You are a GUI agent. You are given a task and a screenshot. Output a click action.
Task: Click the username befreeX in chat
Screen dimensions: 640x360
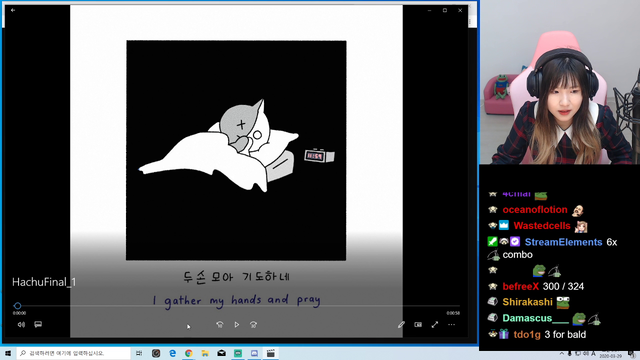click(520, 287)
